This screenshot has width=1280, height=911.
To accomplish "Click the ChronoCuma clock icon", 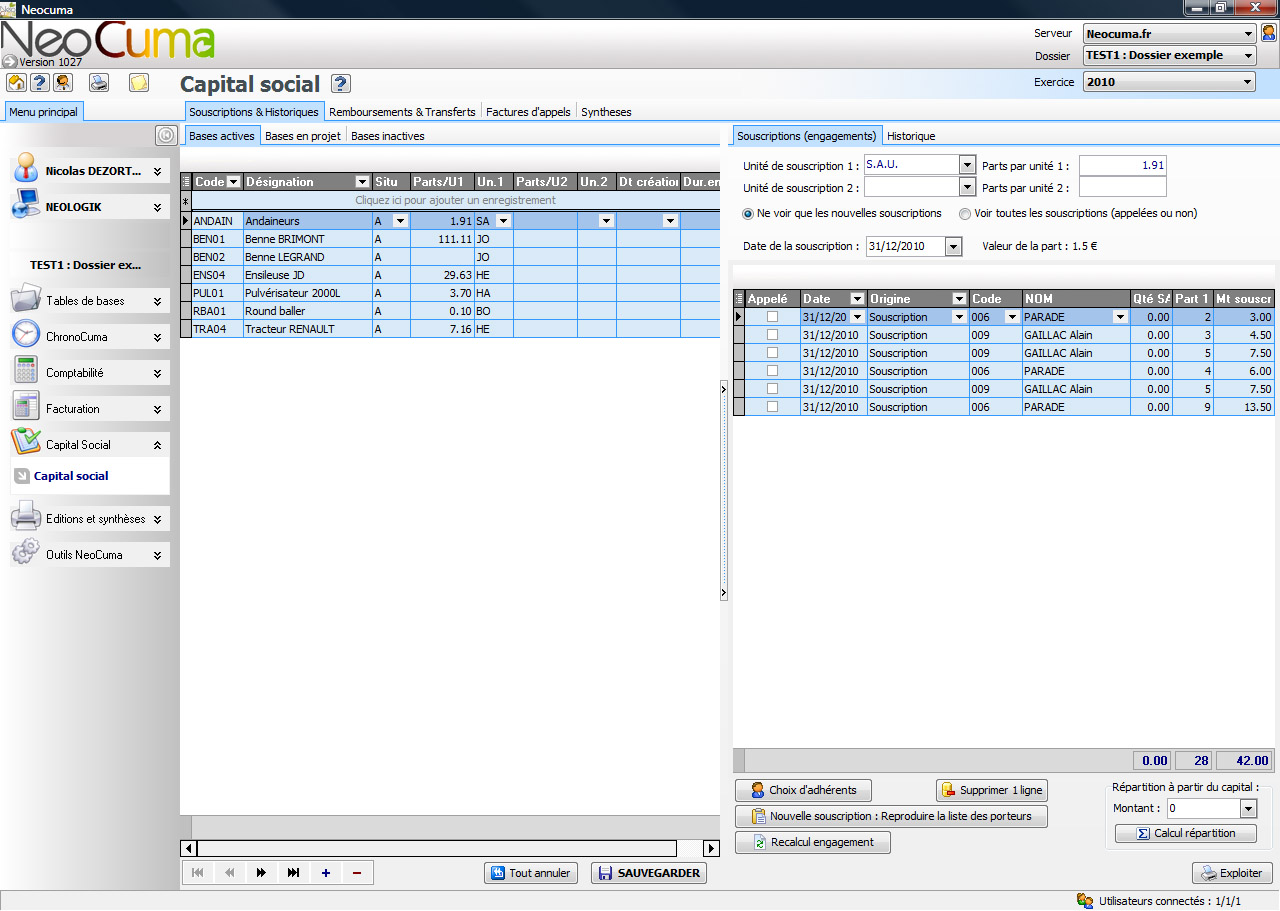I will [26, 335].
